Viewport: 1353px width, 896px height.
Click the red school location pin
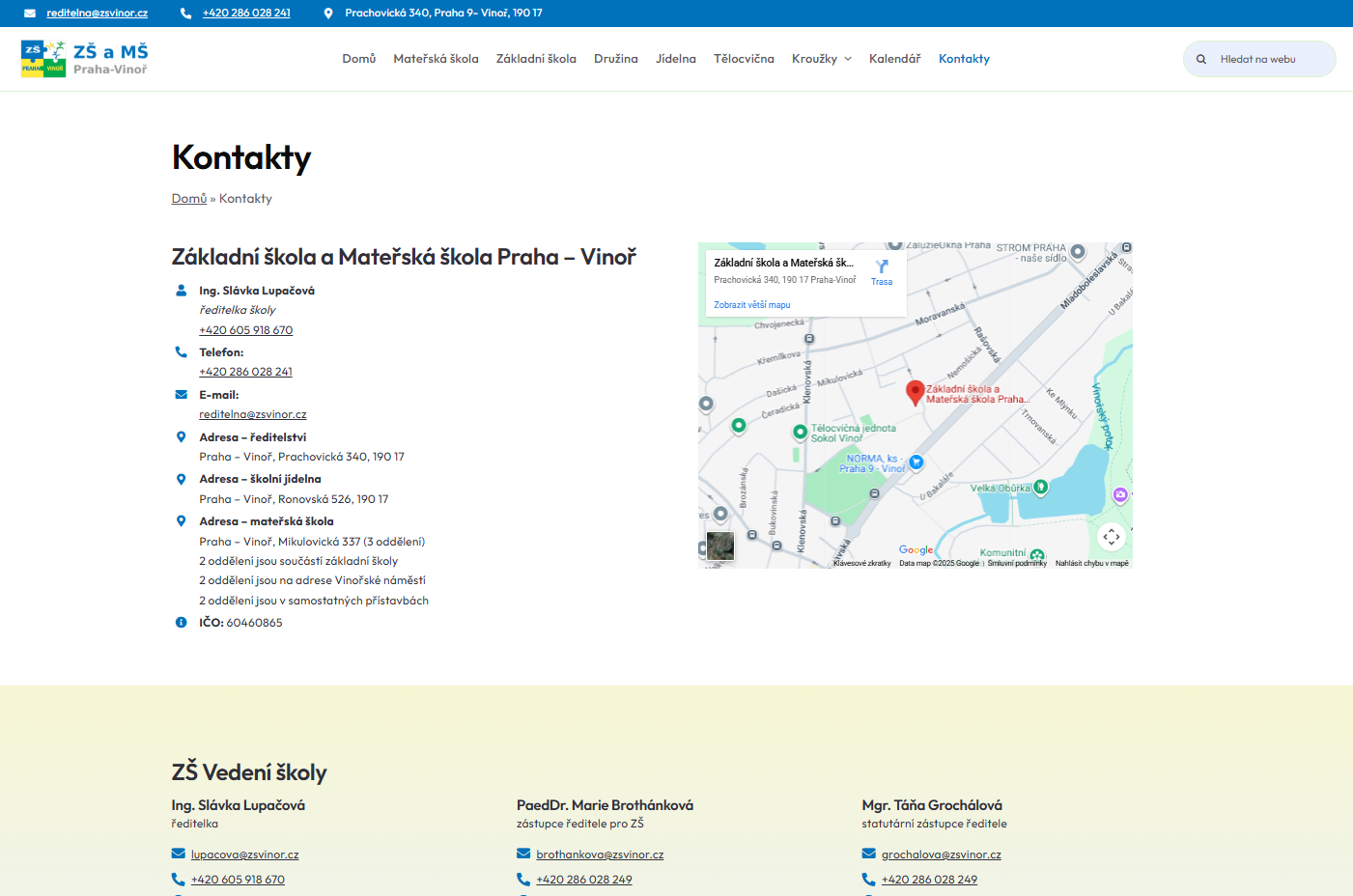[x=915, y=392]
